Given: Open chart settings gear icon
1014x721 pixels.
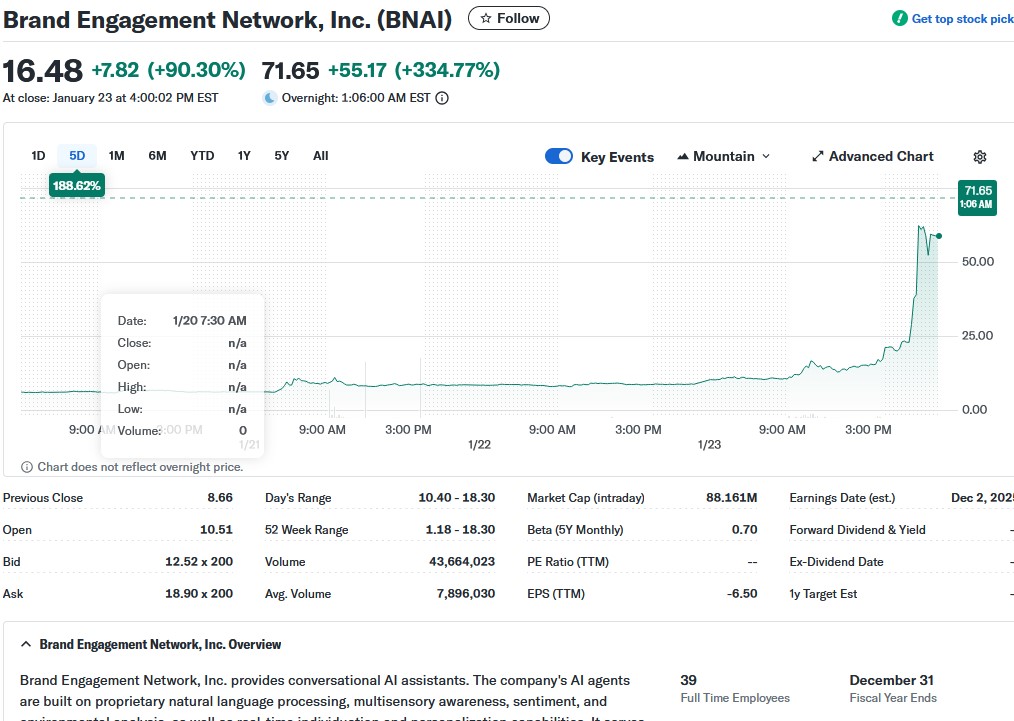Looking at the screenshot, I should point(980,156).
